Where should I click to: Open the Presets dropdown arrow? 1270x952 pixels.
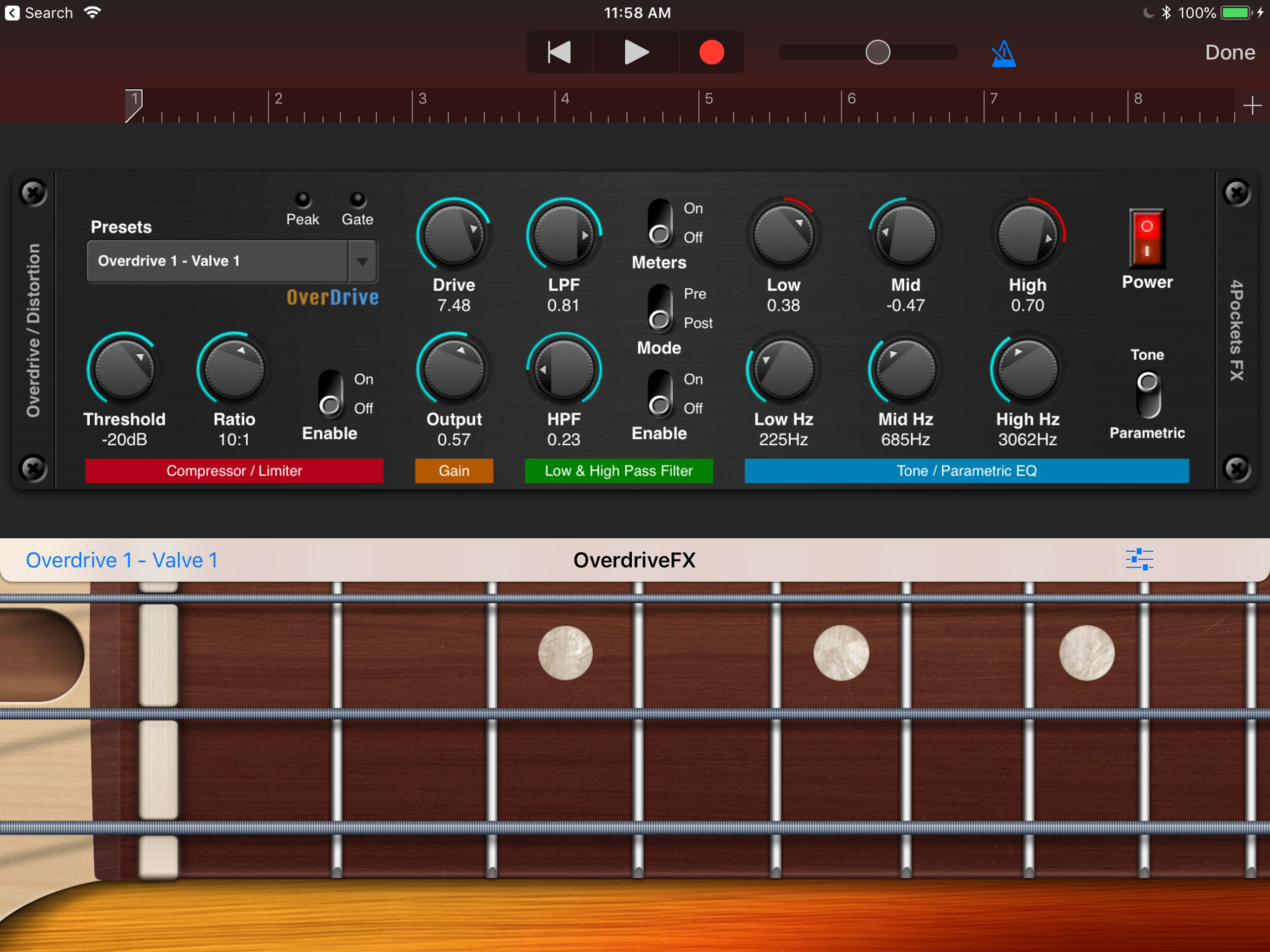coord(362,261)
